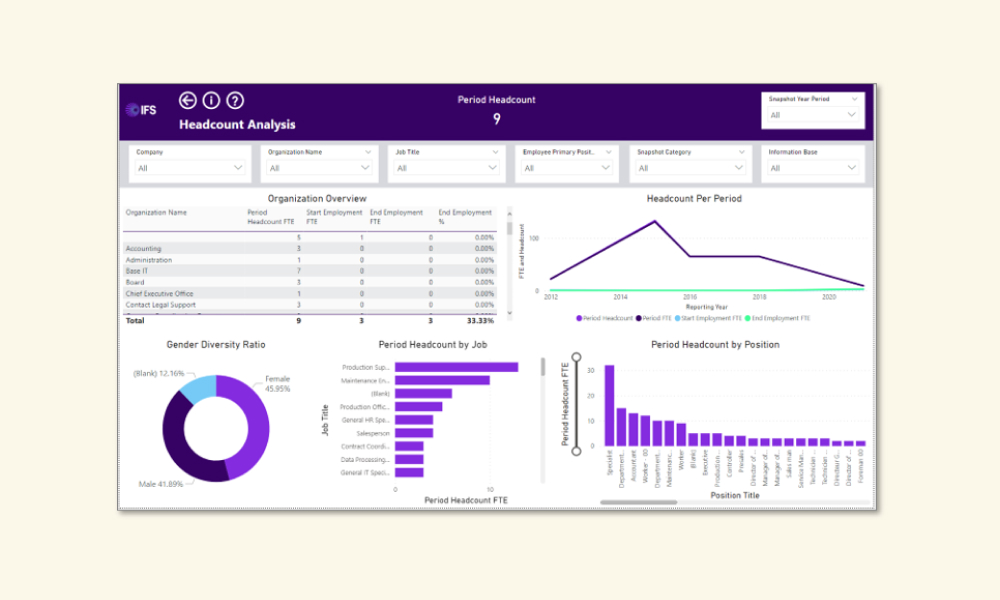
Task: Click Organization Overview table scroll down arrow
Action: click(x=509, y=313)
